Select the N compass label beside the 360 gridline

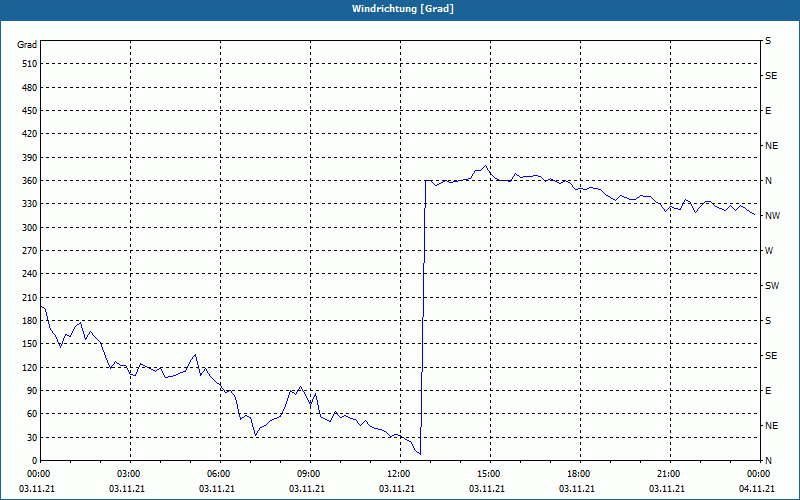click(768, 181)
